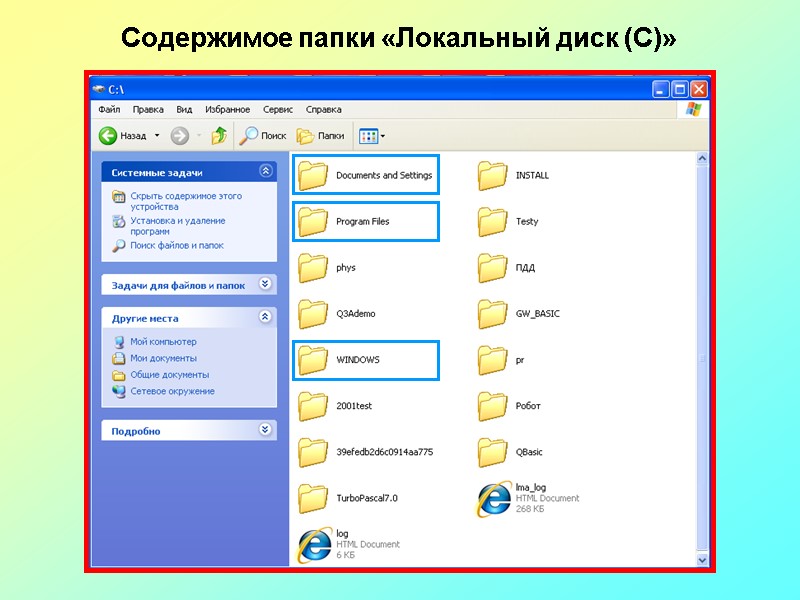This screenshot has width=800, height=600.
Task: Click the TurboPascal7.0 folder name
Action: [x=367, y=498]
